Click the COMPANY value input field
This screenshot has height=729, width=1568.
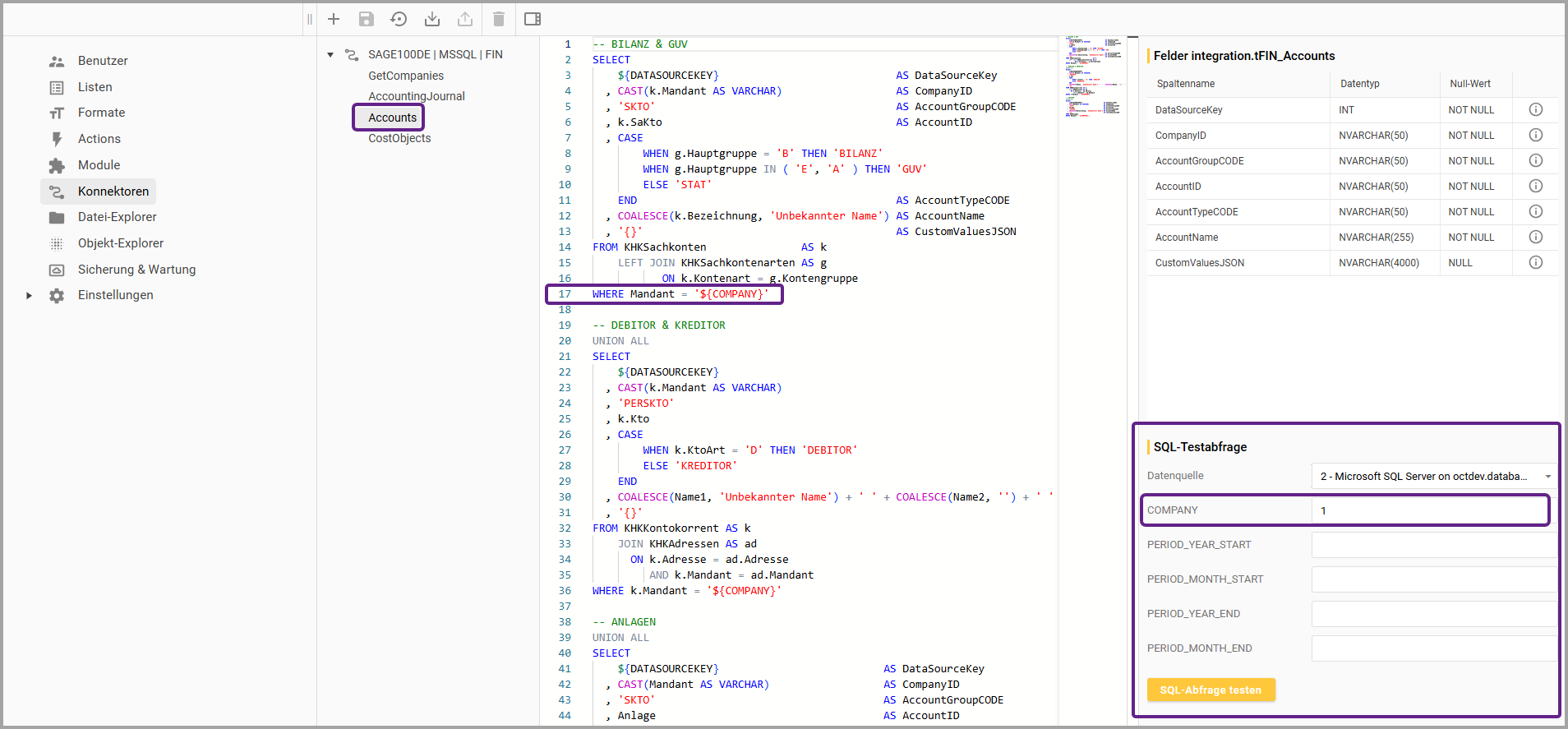(1430, 510)
